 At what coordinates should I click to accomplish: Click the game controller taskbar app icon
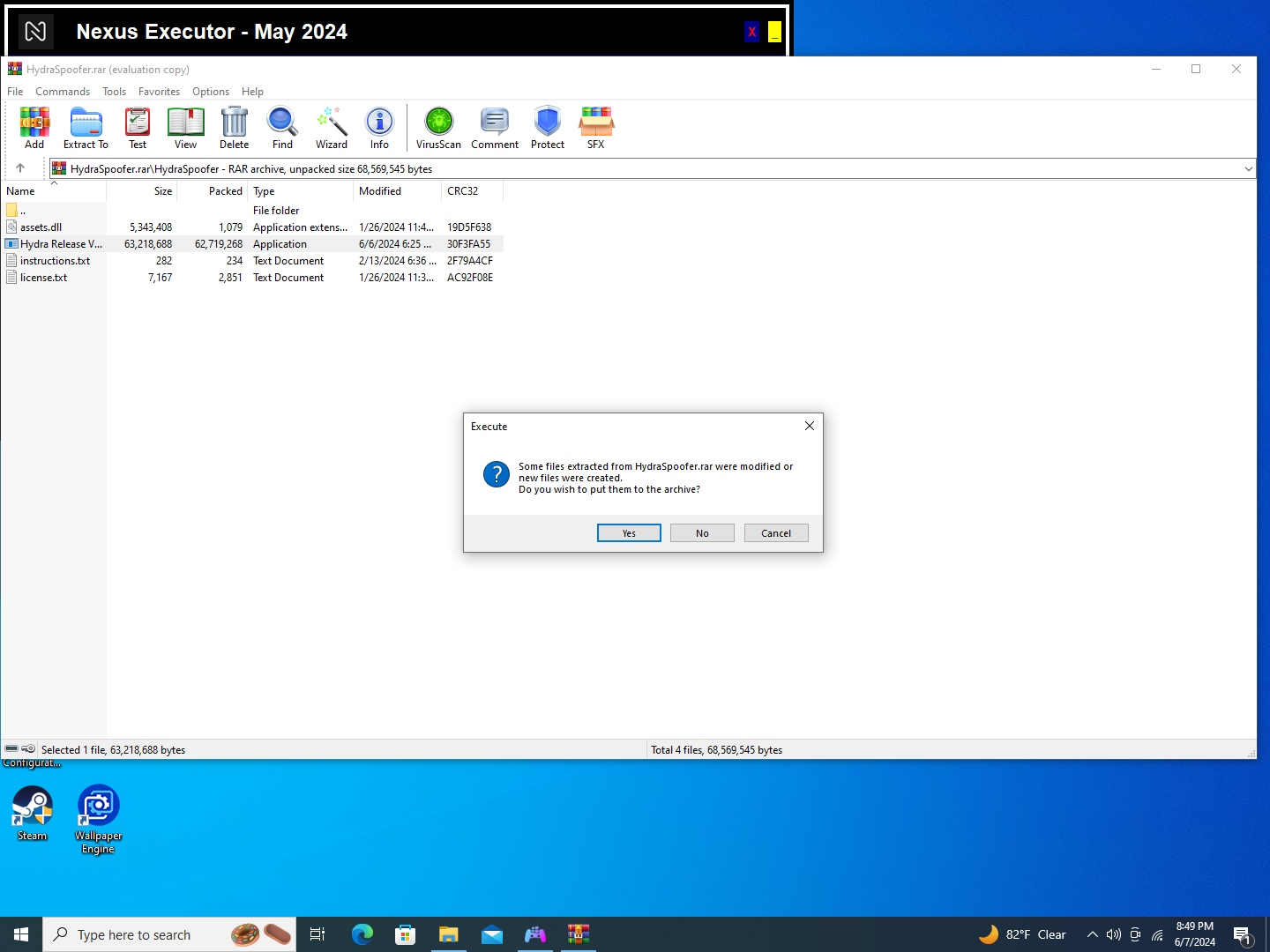535,934
